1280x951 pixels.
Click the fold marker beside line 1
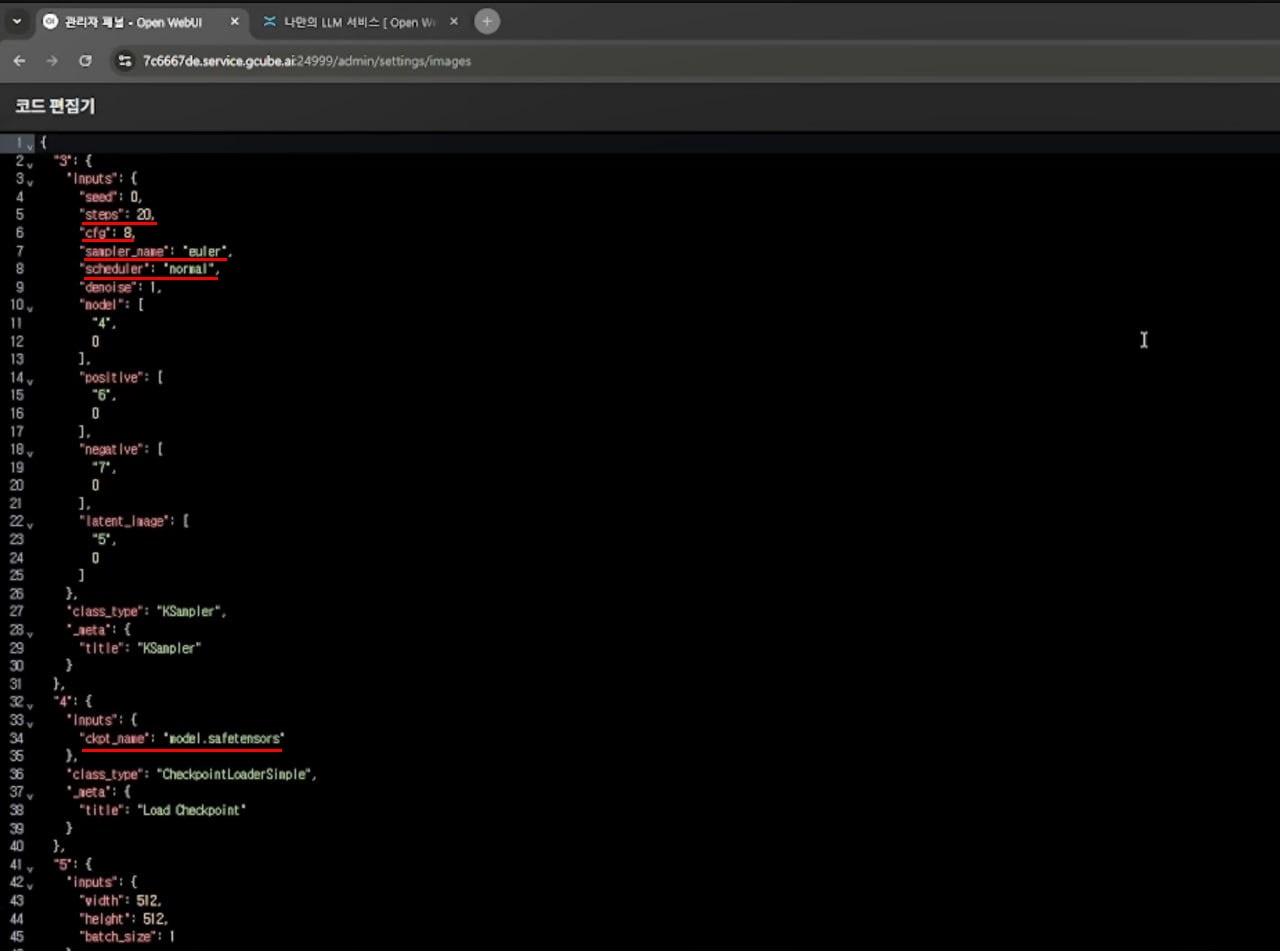tap(29, 145)
